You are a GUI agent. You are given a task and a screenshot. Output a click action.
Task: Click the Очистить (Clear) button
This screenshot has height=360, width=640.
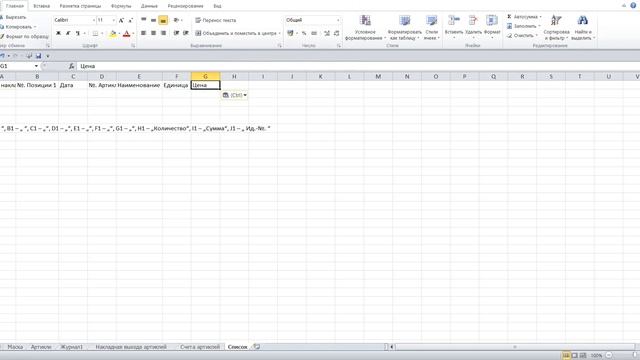521,36
